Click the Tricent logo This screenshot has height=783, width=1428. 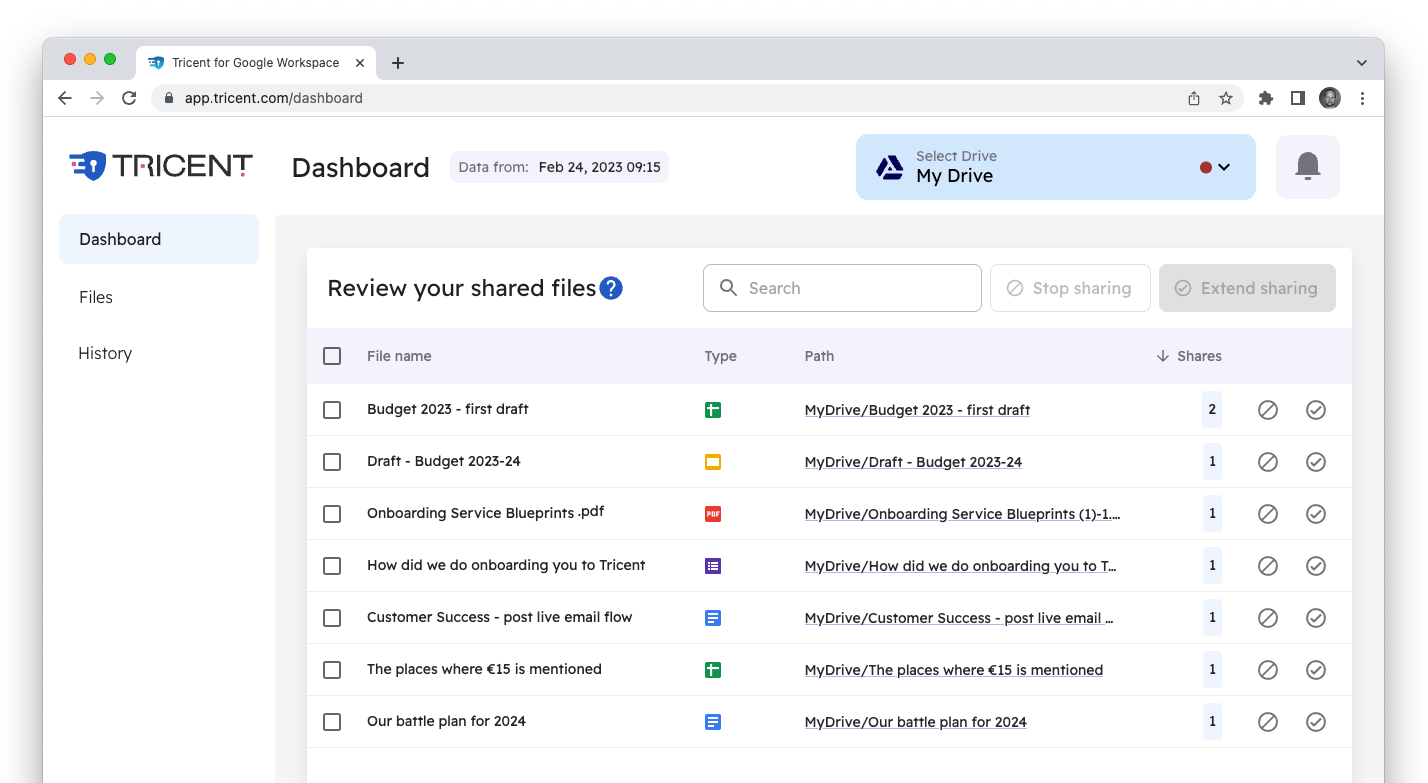pos(161,165)
